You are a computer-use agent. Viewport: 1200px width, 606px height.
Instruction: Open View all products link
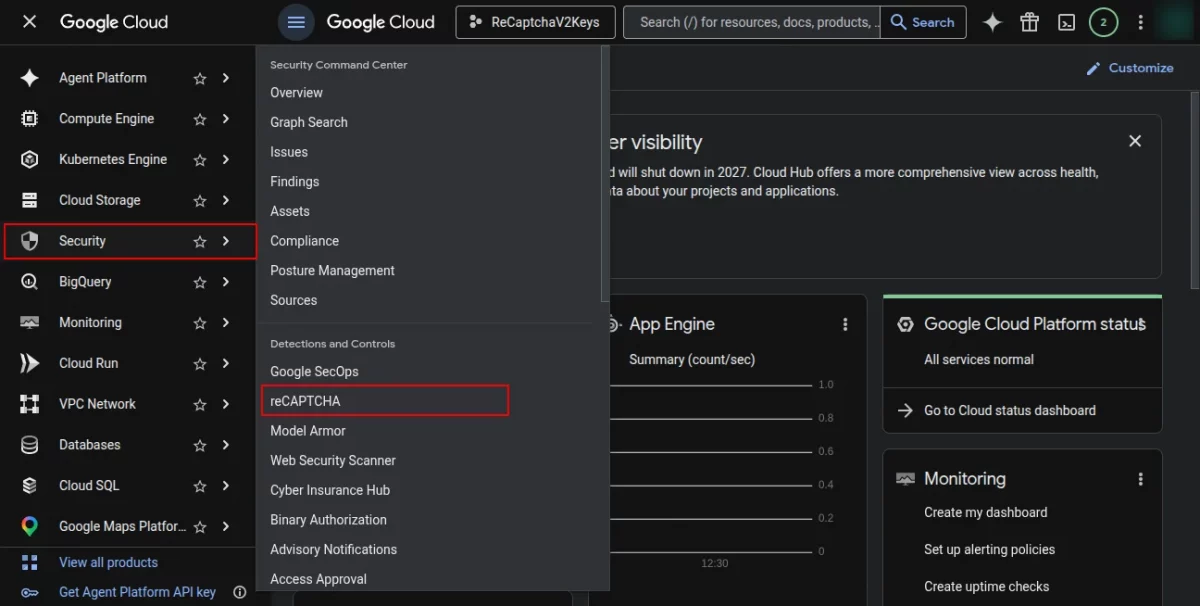[108, 563]
